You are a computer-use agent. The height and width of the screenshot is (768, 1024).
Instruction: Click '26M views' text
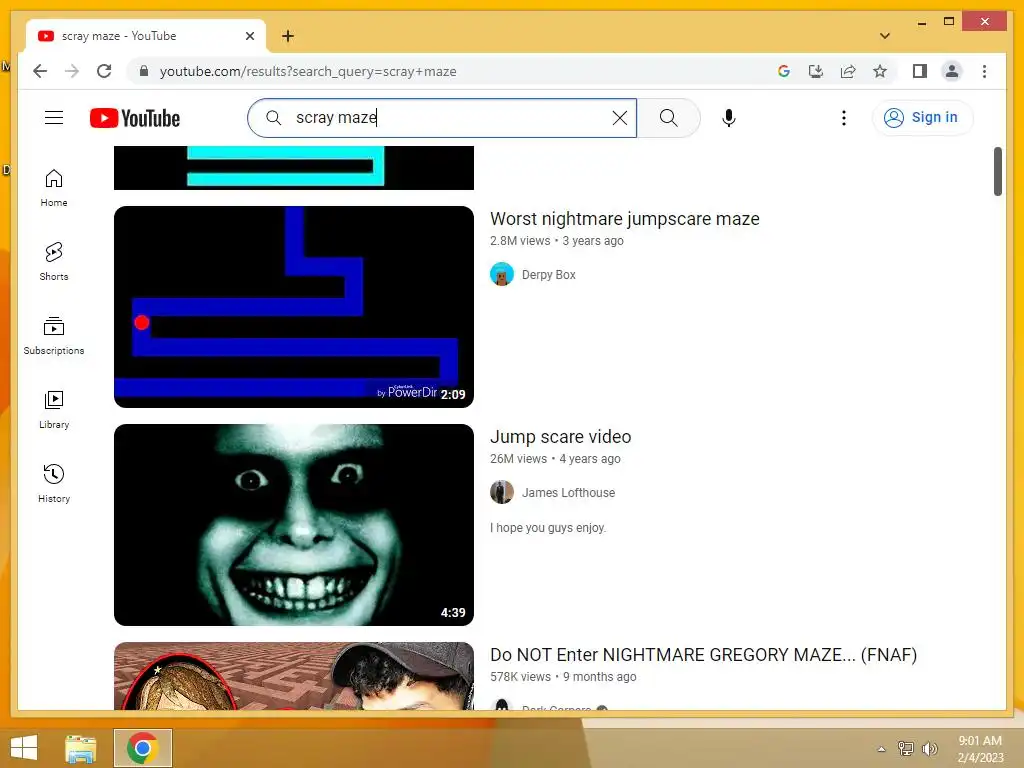518,459
